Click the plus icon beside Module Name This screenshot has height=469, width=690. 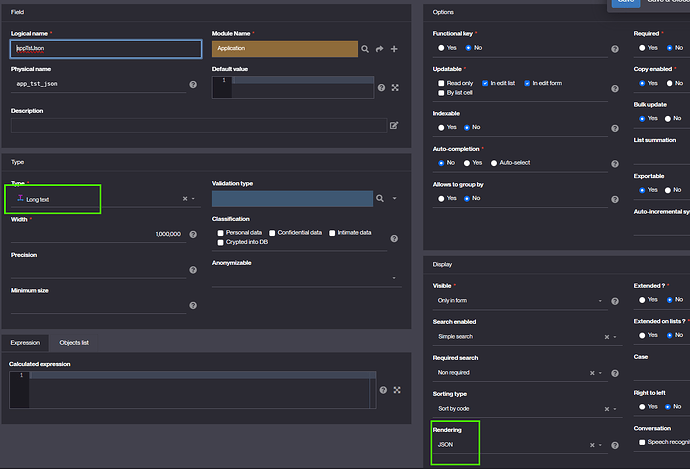click(x=394, y=48)
